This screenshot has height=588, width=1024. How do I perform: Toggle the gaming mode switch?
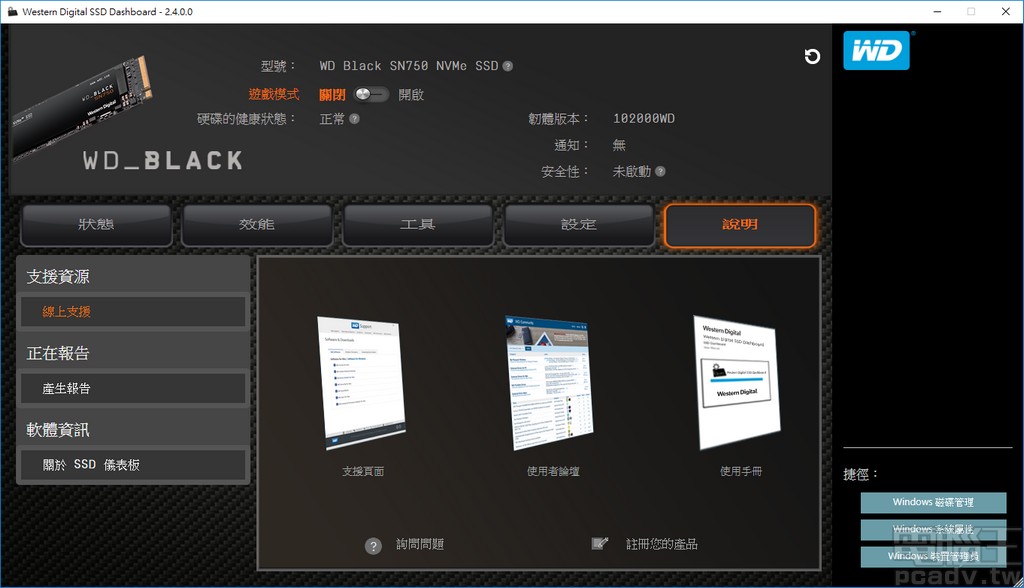(x=371, y=94)
